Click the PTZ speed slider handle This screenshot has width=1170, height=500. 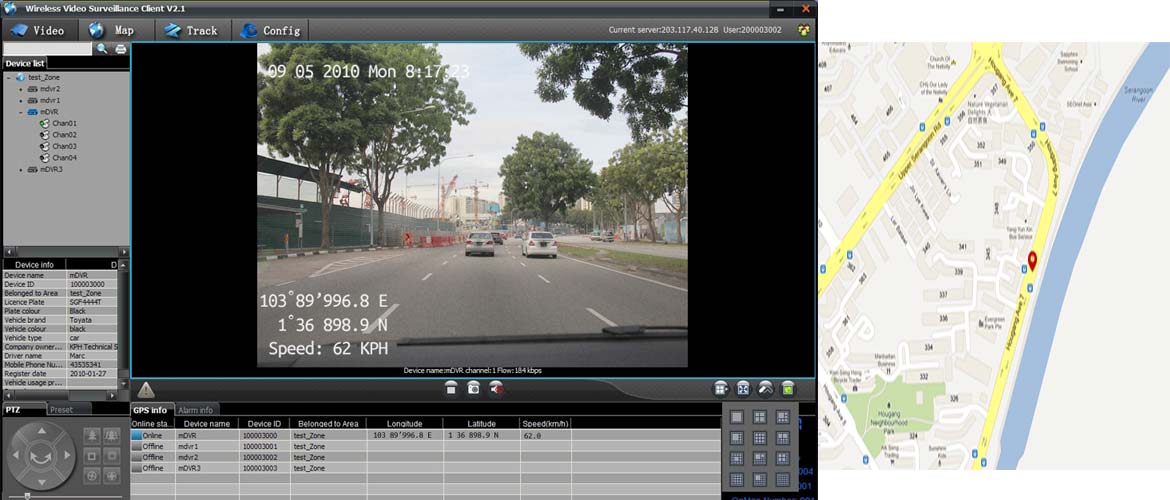(x=27, y=494)
